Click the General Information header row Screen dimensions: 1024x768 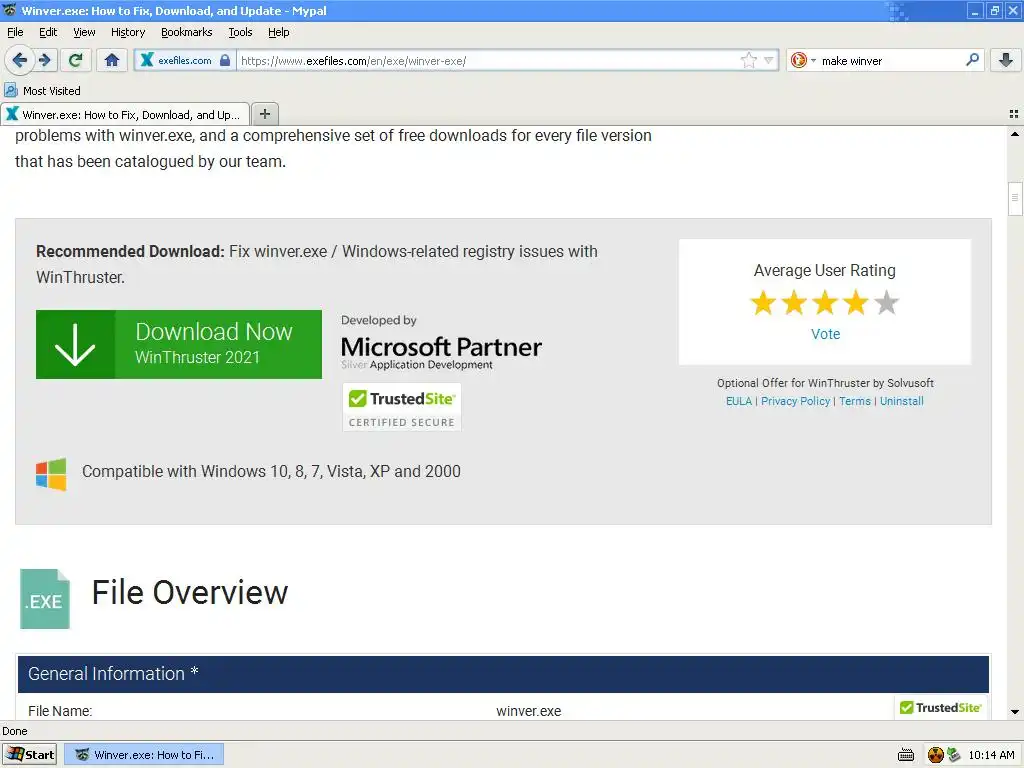(x=504, y=674)
